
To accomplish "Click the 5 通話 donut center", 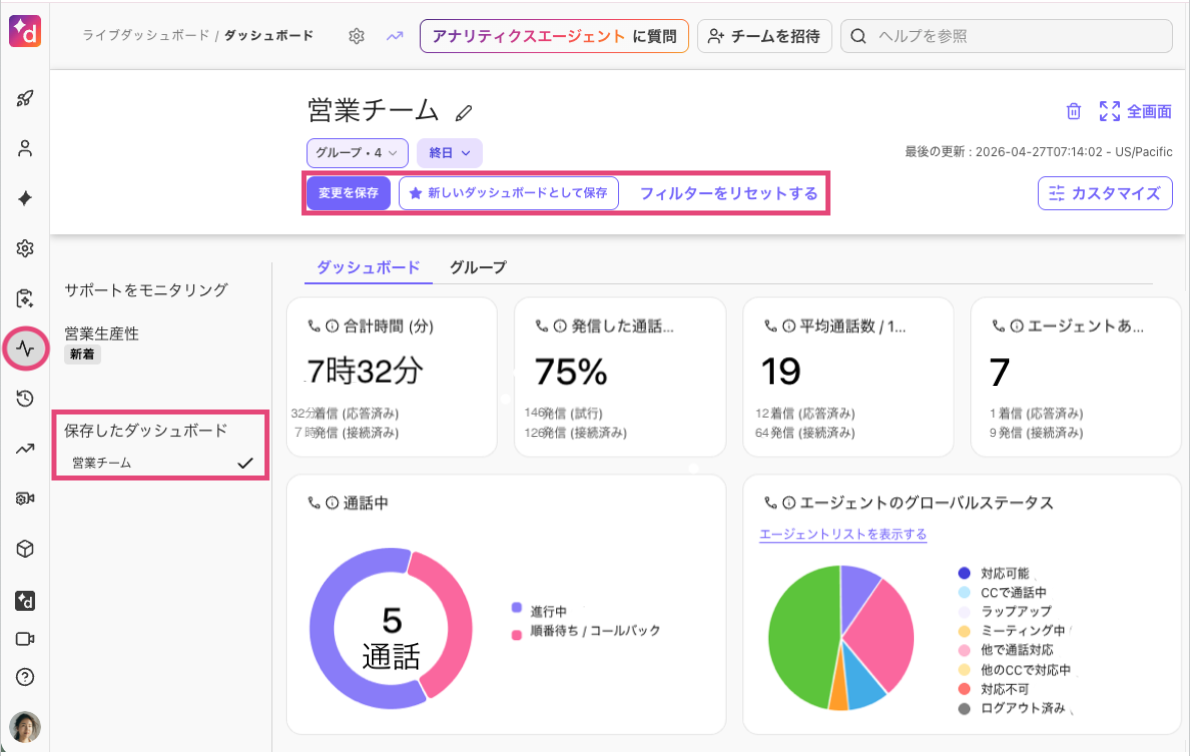I will pyautogui.click(x=391, y=638).
